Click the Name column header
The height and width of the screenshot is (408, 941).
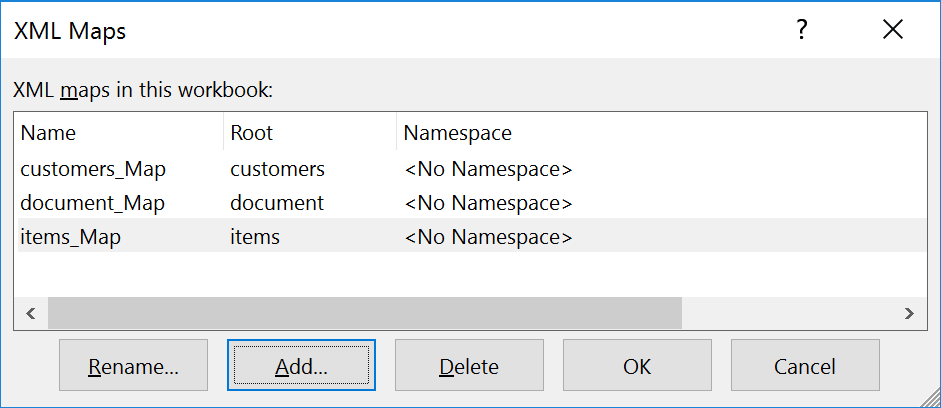(48, 133)
